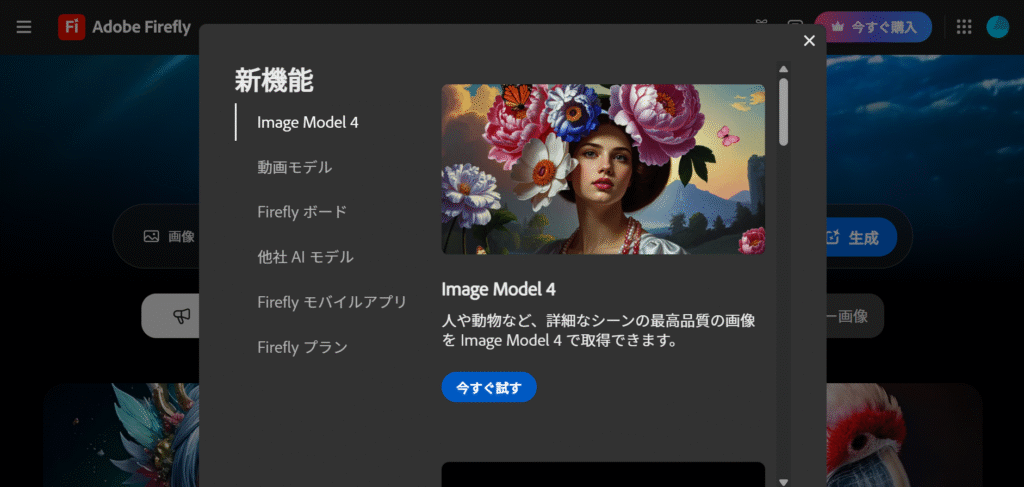Click the 今すぐ試す button
This screenshot has width=1024, height=487.
point(489,387)
